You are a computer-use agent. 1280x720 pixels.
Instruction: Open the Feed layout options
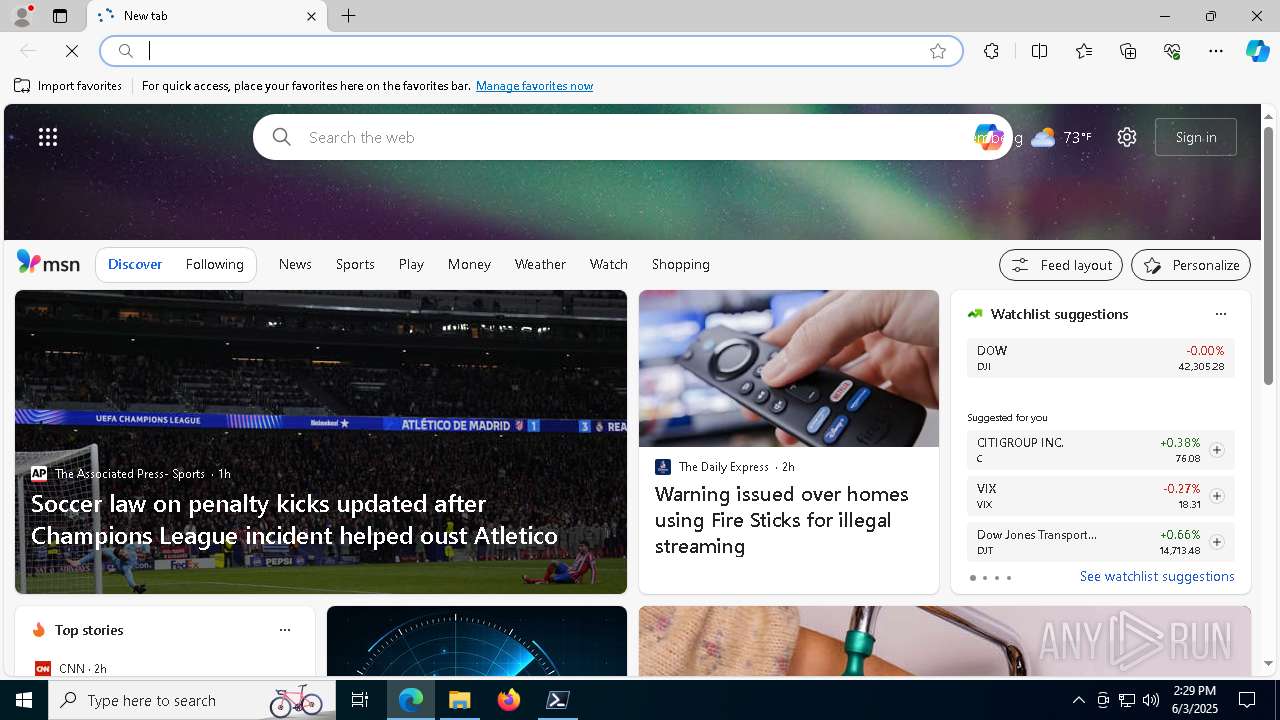pyautogui.click(x=1061, y=265)
